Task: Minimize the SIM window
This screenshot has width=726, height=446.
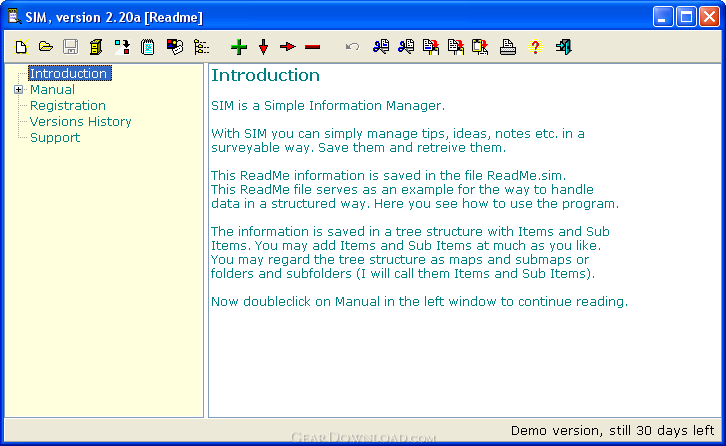Action: point(663,17)
